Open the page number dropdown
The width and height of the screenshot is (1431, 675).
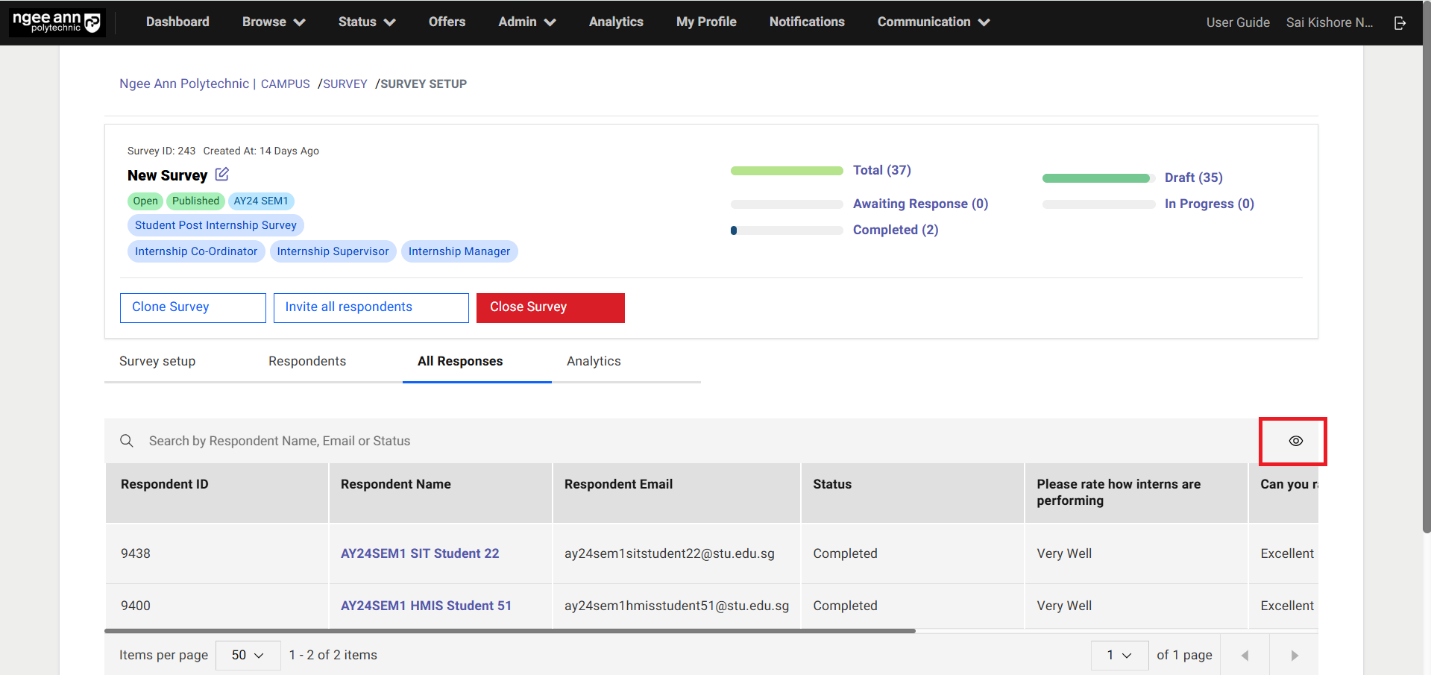[1118, 655]
